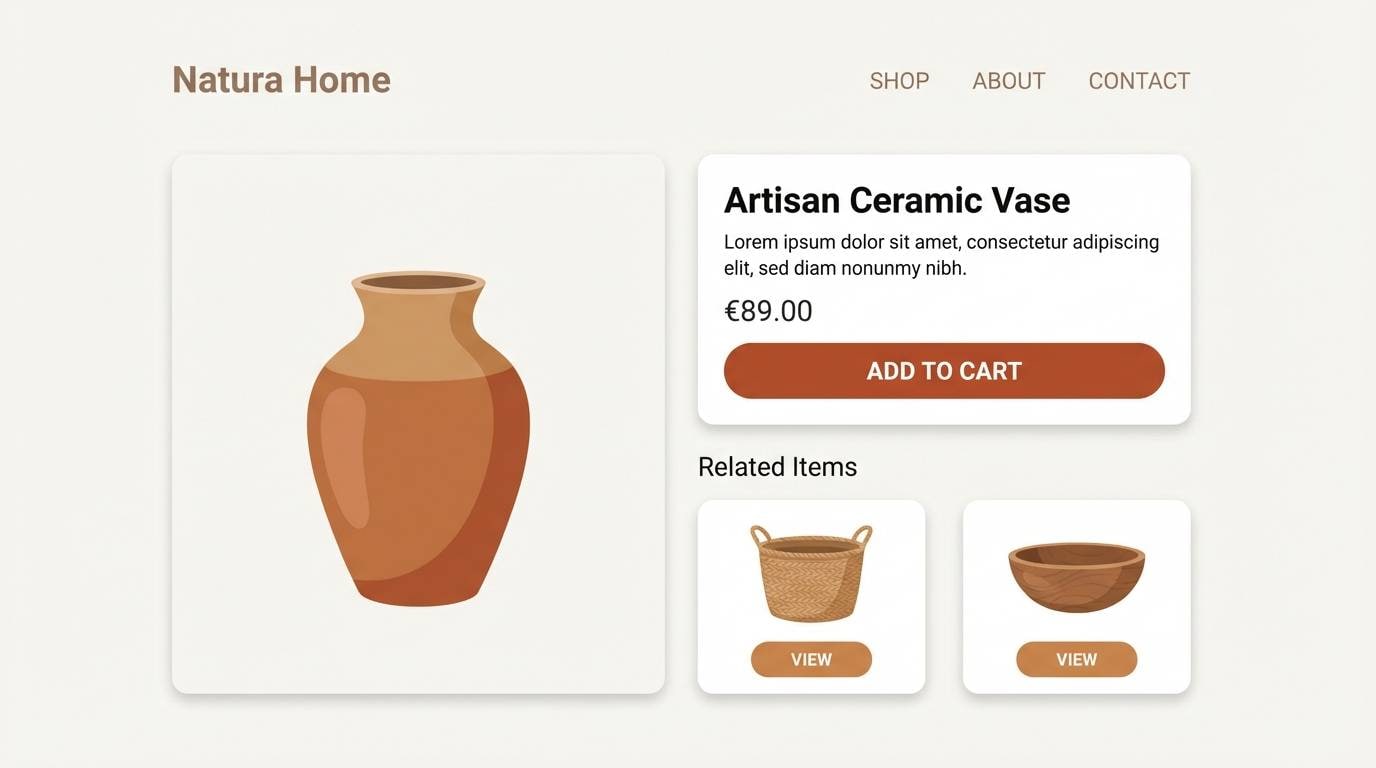Image resolution: width=1376 pixels, height=768 pixels.
Task: Open the bowl related item card
Action: (1075, 595)
